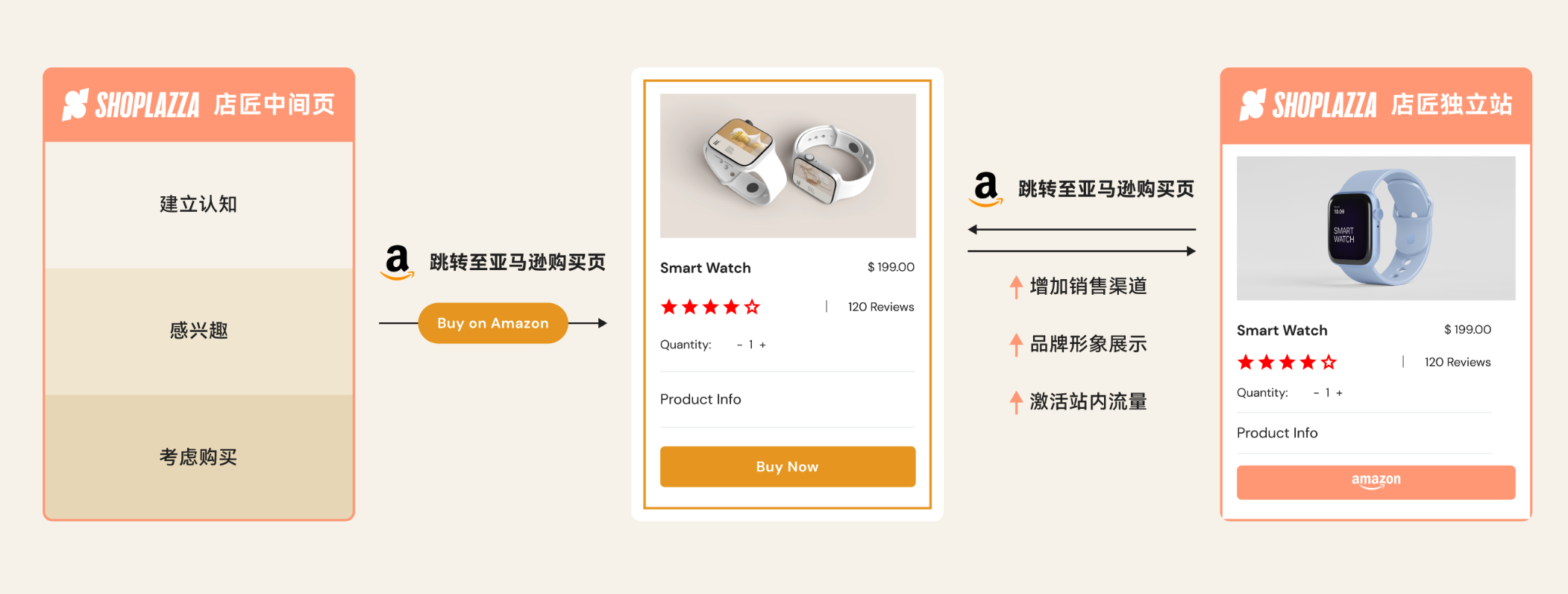
Task: Open the blue smart watch product image
Action: pos(1376,228)
